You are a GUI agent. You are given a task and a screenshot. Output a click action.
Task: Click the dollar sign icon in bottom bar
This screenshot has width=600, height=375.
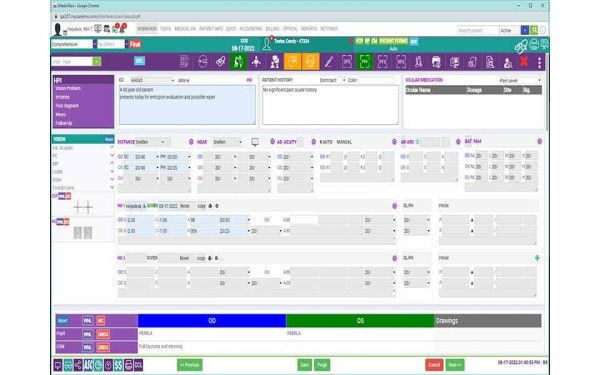(118, 365)
